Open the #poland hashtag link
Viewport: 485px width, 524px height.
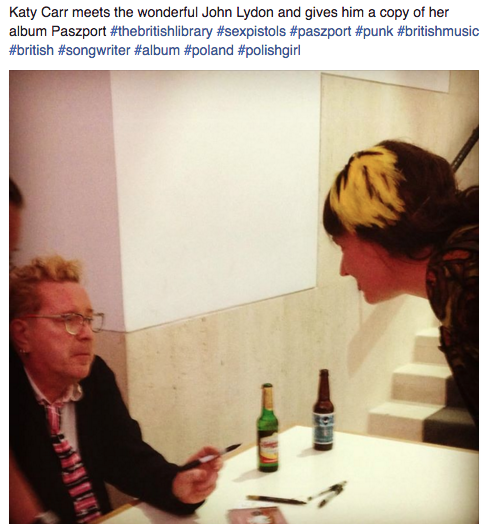coord(208,50)
